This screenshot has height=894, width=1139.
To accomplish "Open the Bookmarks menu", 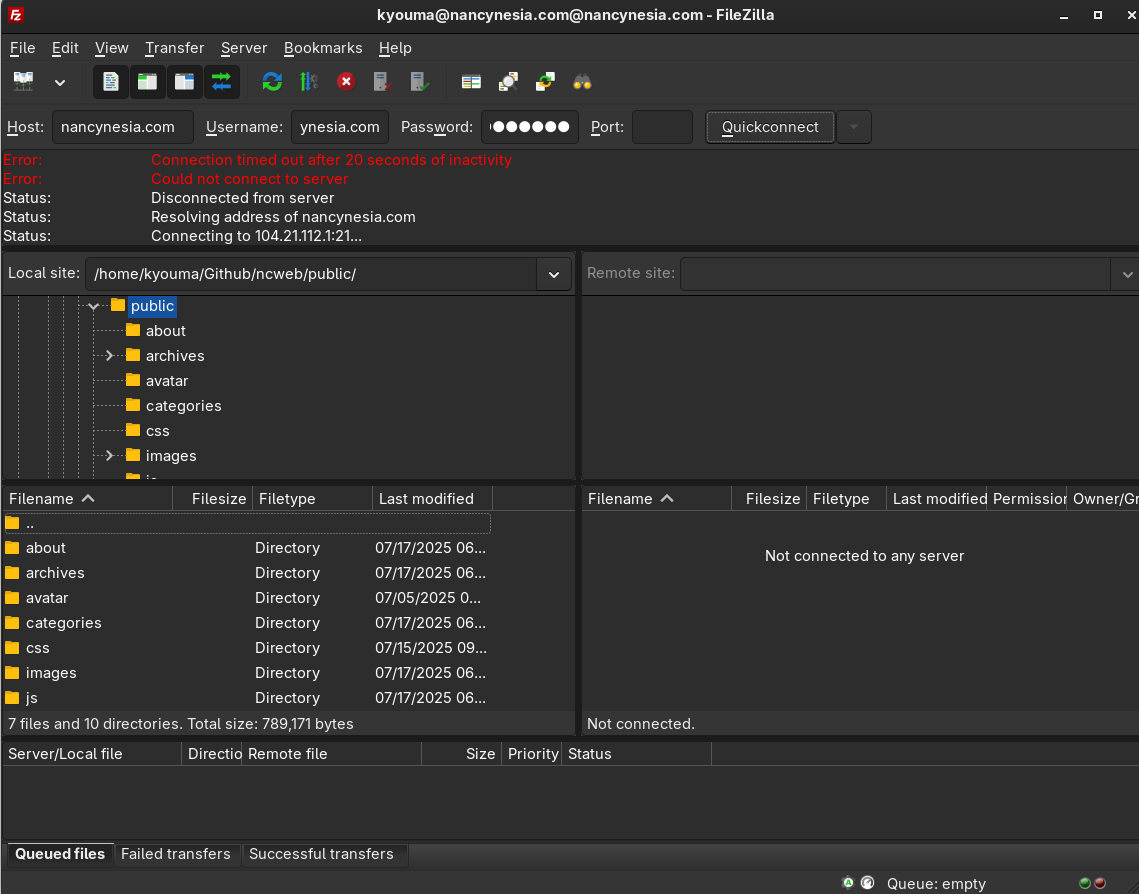I will [323, 48].
